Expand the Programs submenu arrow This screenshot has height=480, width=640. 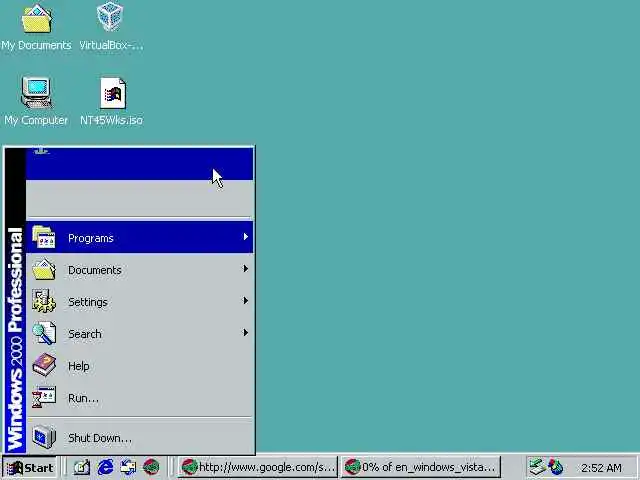pyautogui.click(x=245, y=237)
